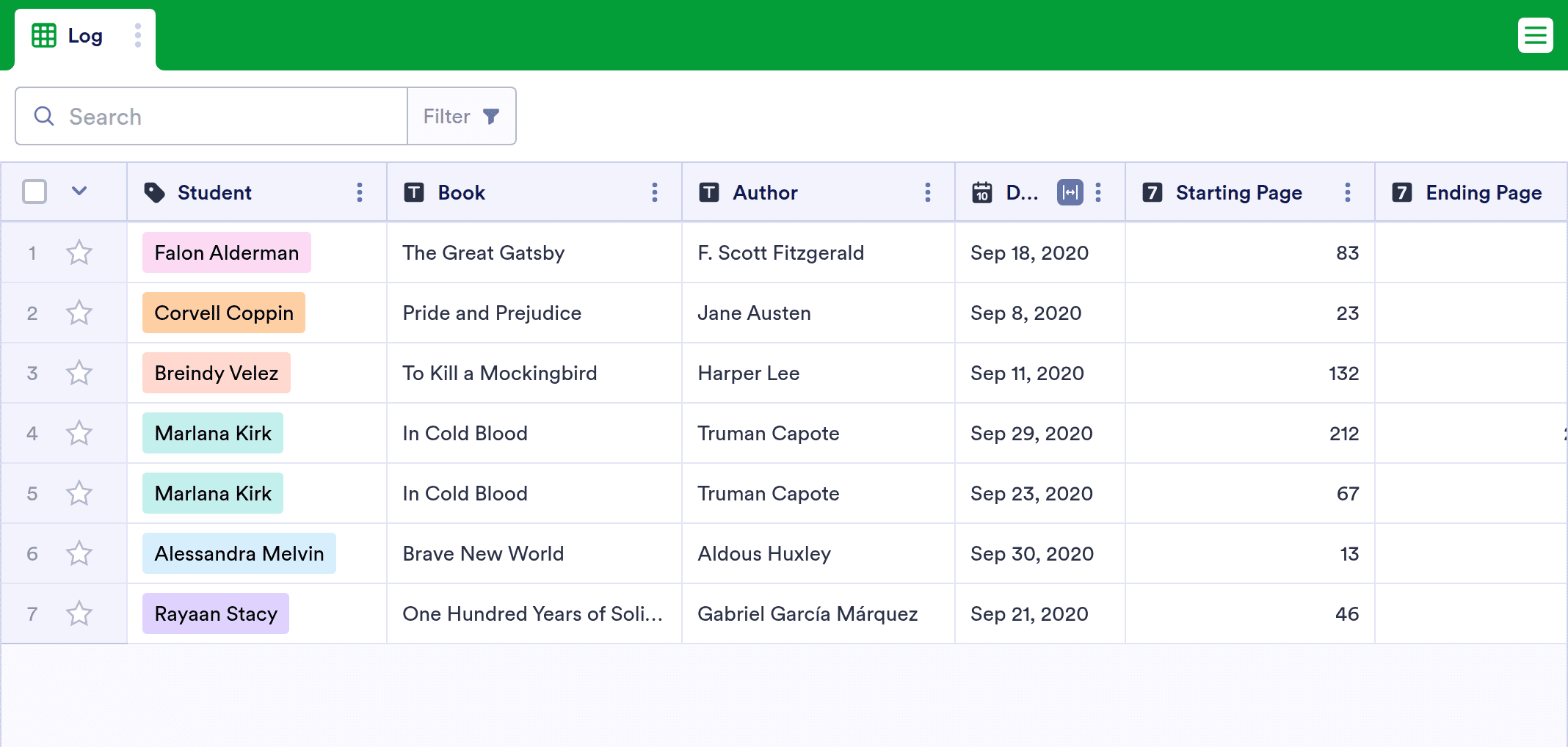Click the search magnifier icon
This screenshot has height=747, width=1568.
(44, 116)
